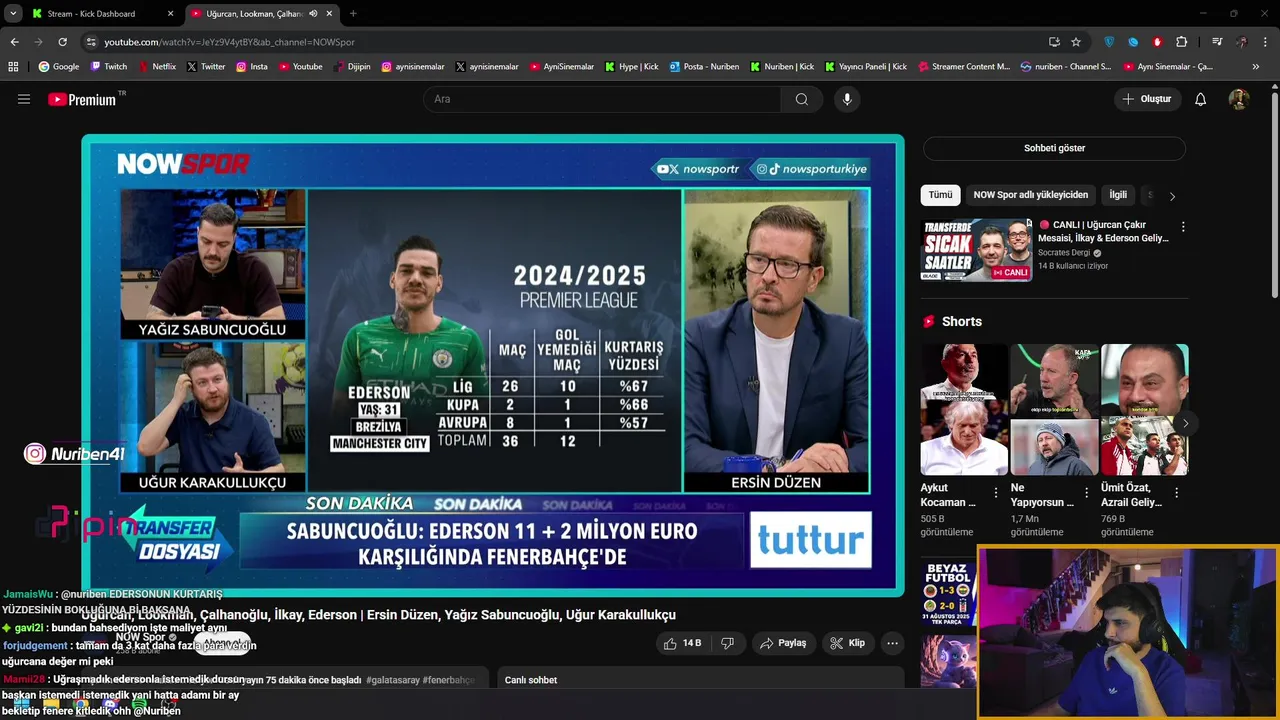Open the Dijipin bookmark
The image size is (1280, 720).
pyautogui.click(x=351, y=67)
